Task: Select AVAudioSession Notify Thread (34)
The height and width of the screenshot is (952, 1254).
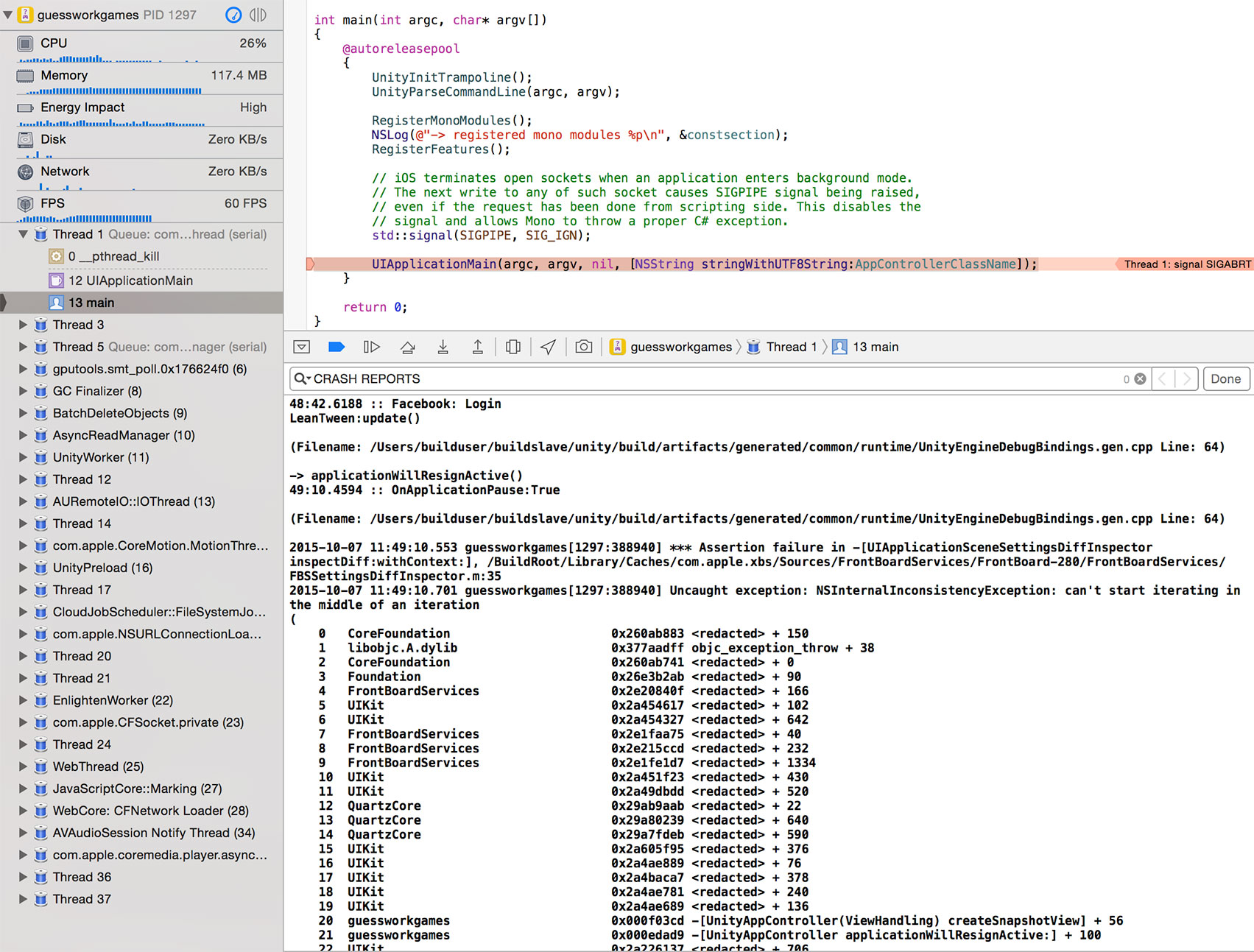Action: tap(141, 833)
